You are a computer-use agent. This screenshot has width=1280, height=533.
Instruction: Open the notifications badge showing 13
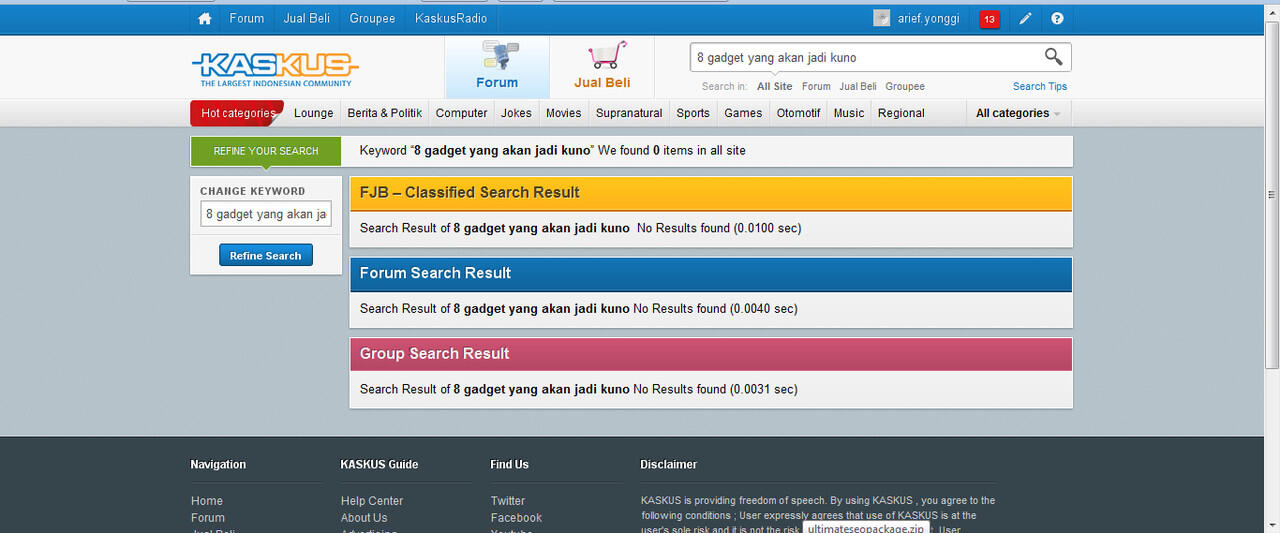tap(989, 19)
